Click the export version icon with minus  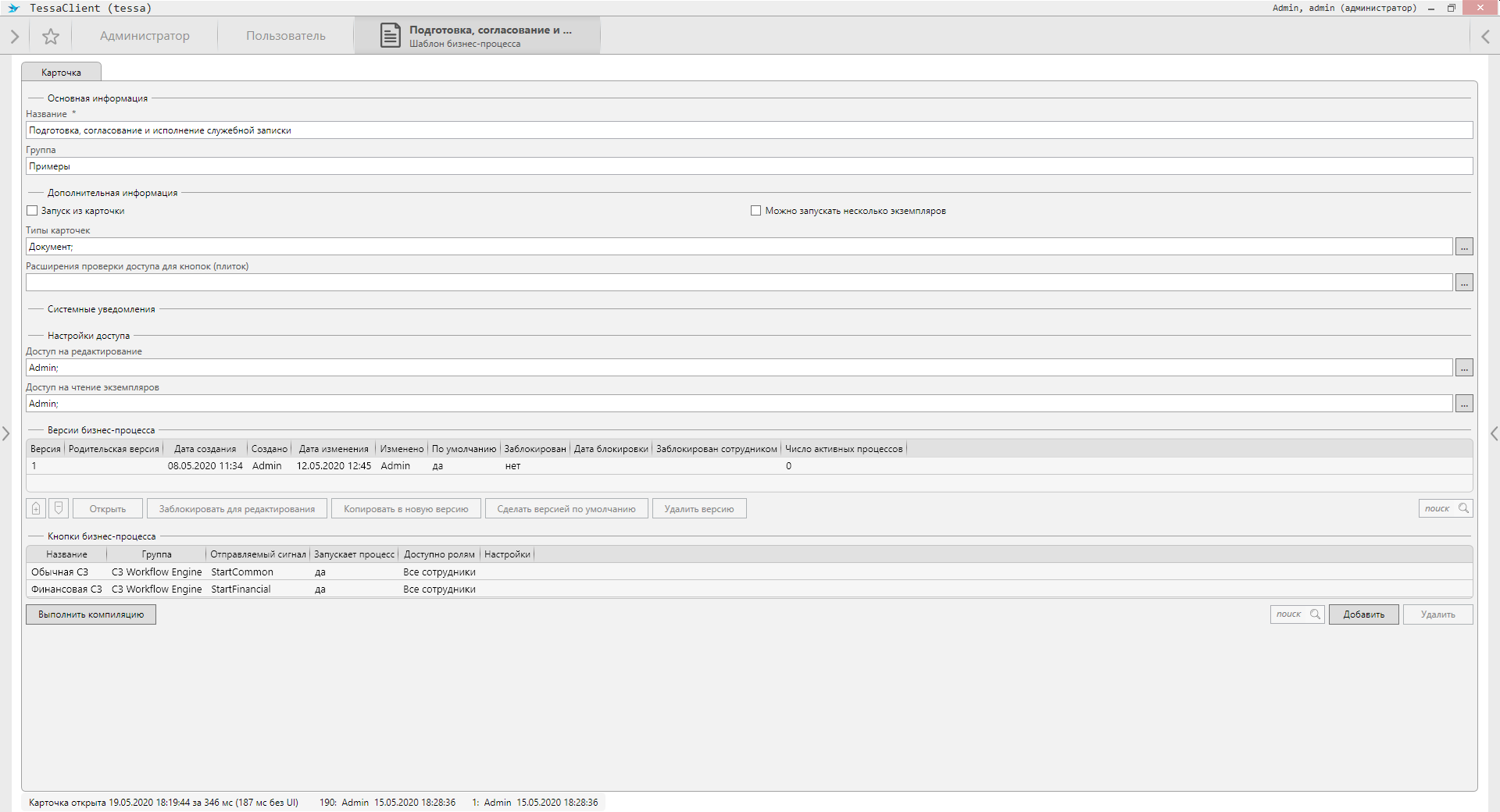tap(59, 508)
